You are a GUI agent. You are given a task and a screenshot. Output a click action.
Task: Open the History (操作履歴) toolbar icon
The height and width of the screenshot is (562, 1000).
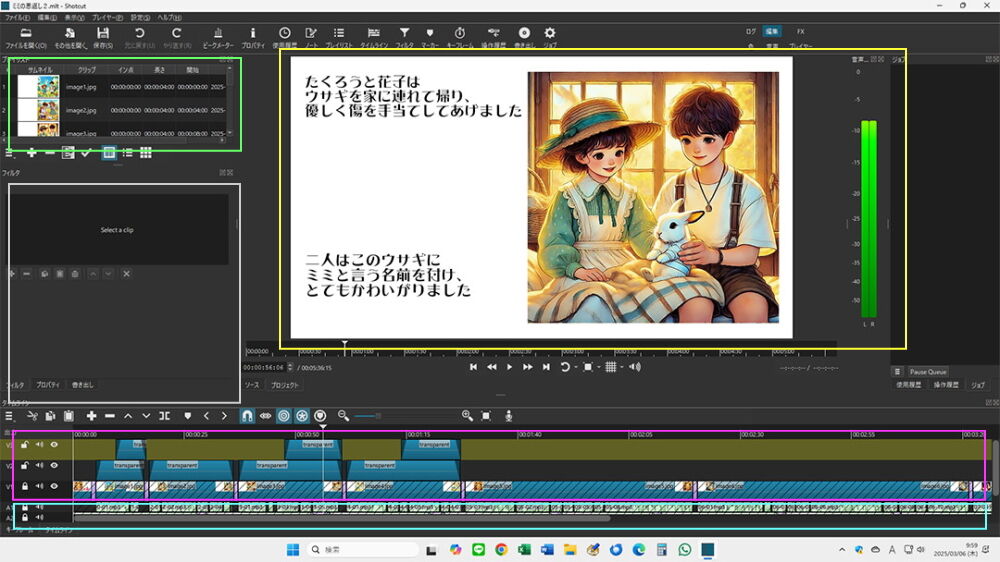493,33
